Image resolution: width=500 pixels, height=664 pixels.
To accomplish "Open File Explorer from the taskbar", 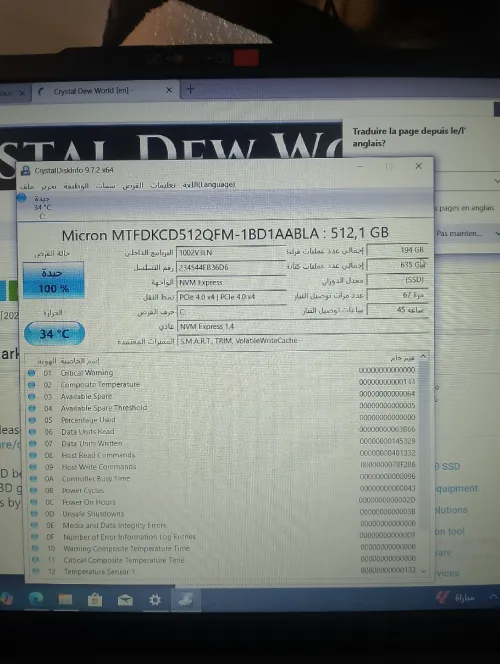I will 65,599.
